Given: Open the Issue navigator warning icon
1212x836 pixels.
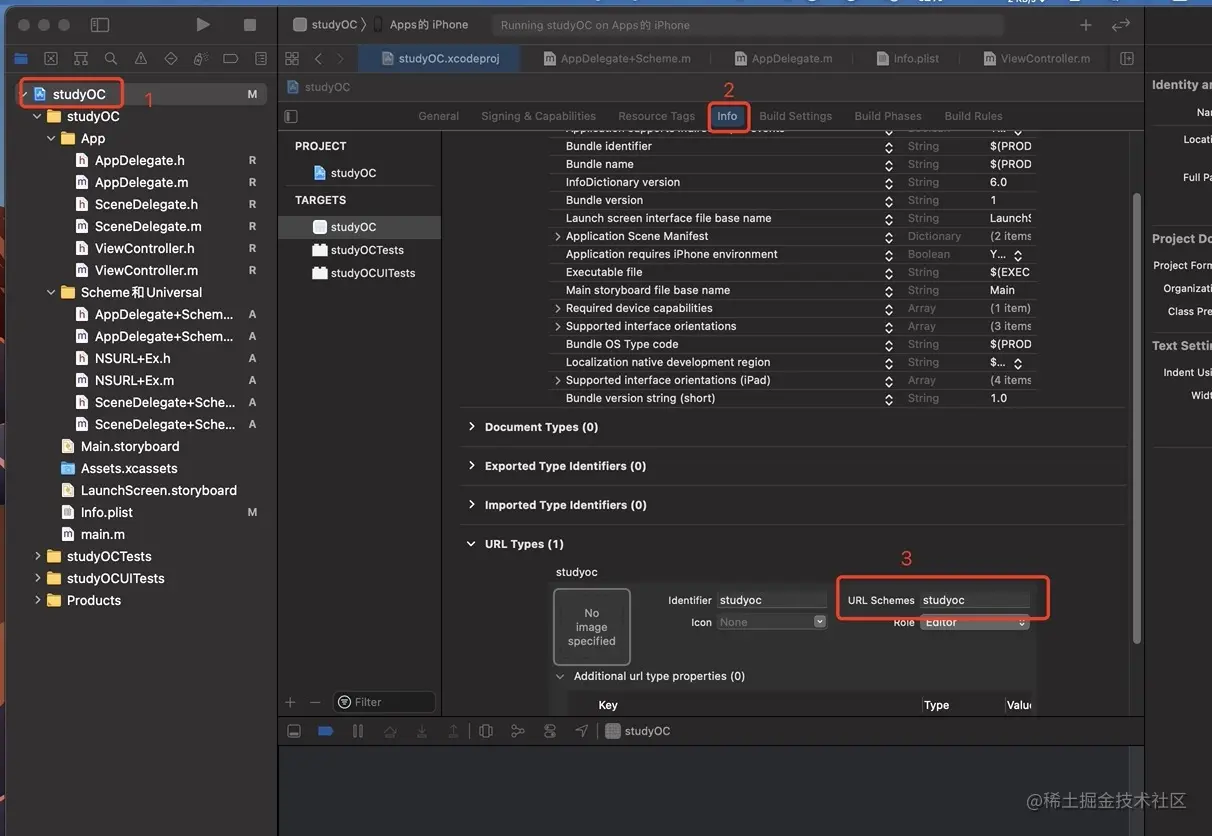Looking at the screenshot, I should pyautogui.click(x=141, y=59).
